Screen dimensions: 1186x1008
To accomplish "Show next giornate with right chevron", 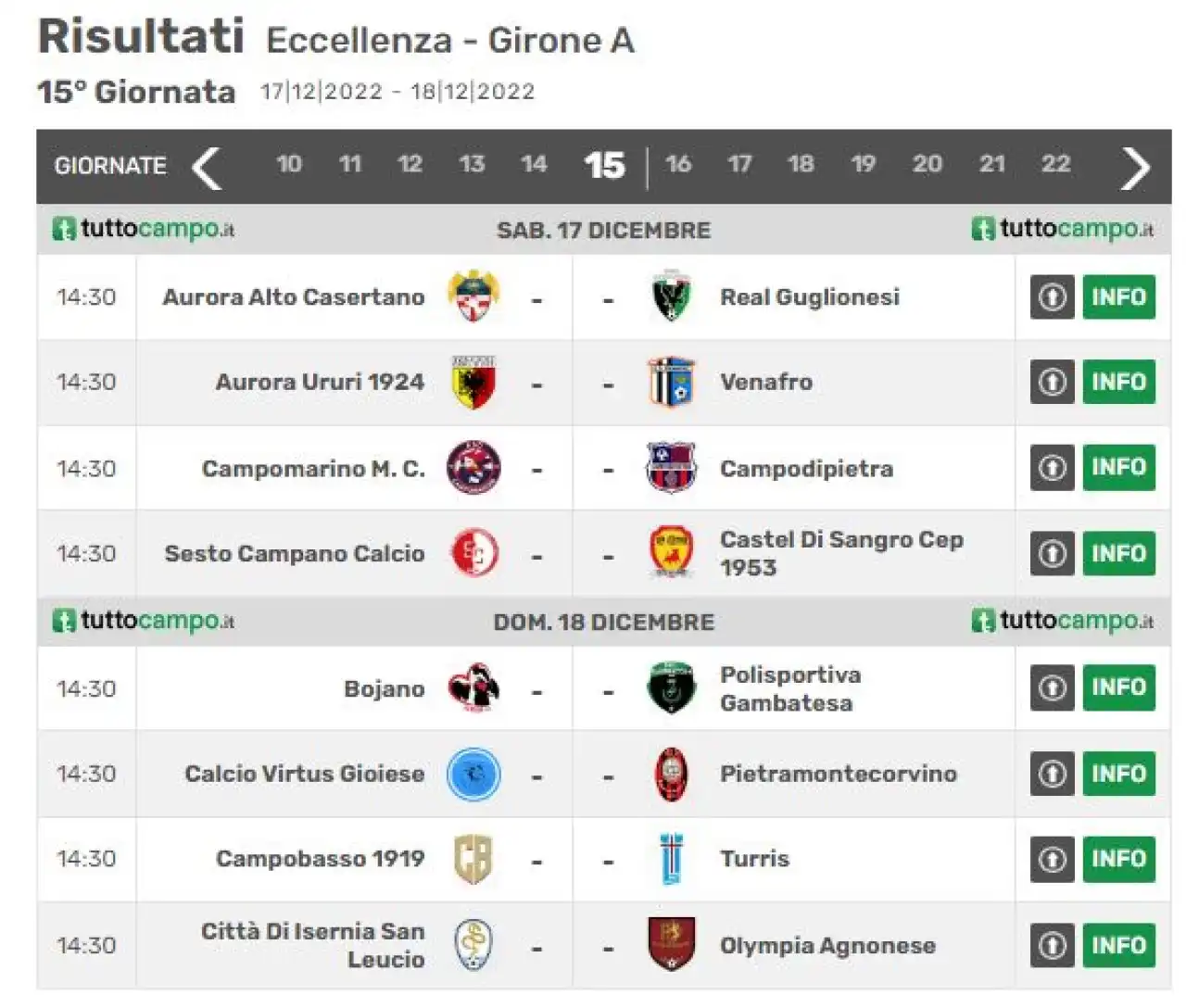I will tap(1135, 168).
